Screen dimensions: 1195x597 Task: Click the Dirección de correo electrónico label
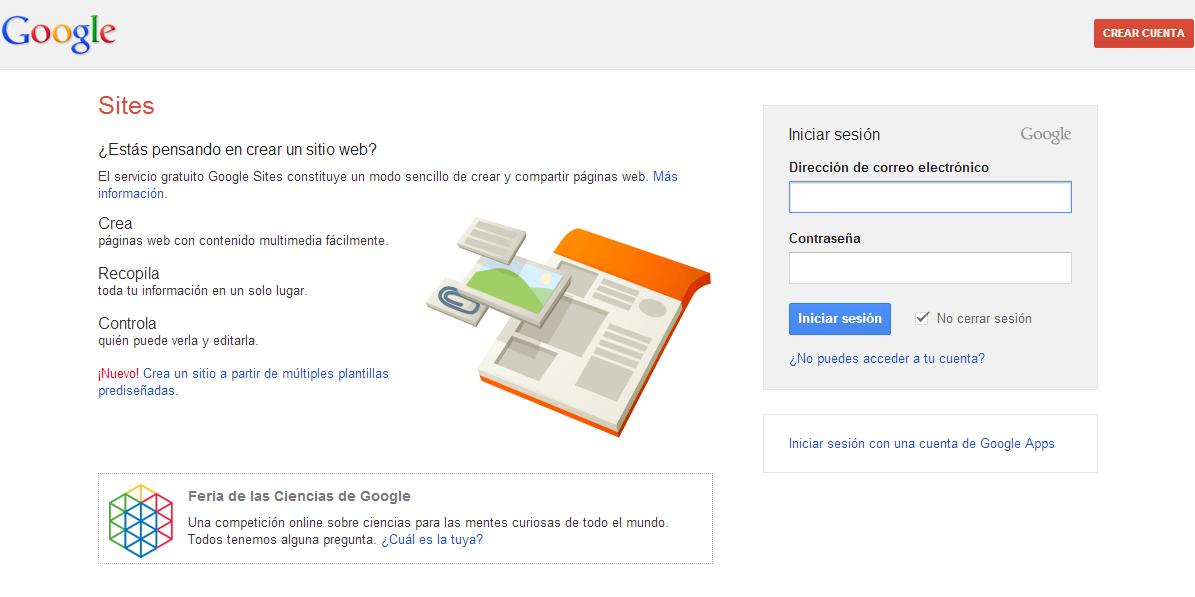(x=889, y=167)
